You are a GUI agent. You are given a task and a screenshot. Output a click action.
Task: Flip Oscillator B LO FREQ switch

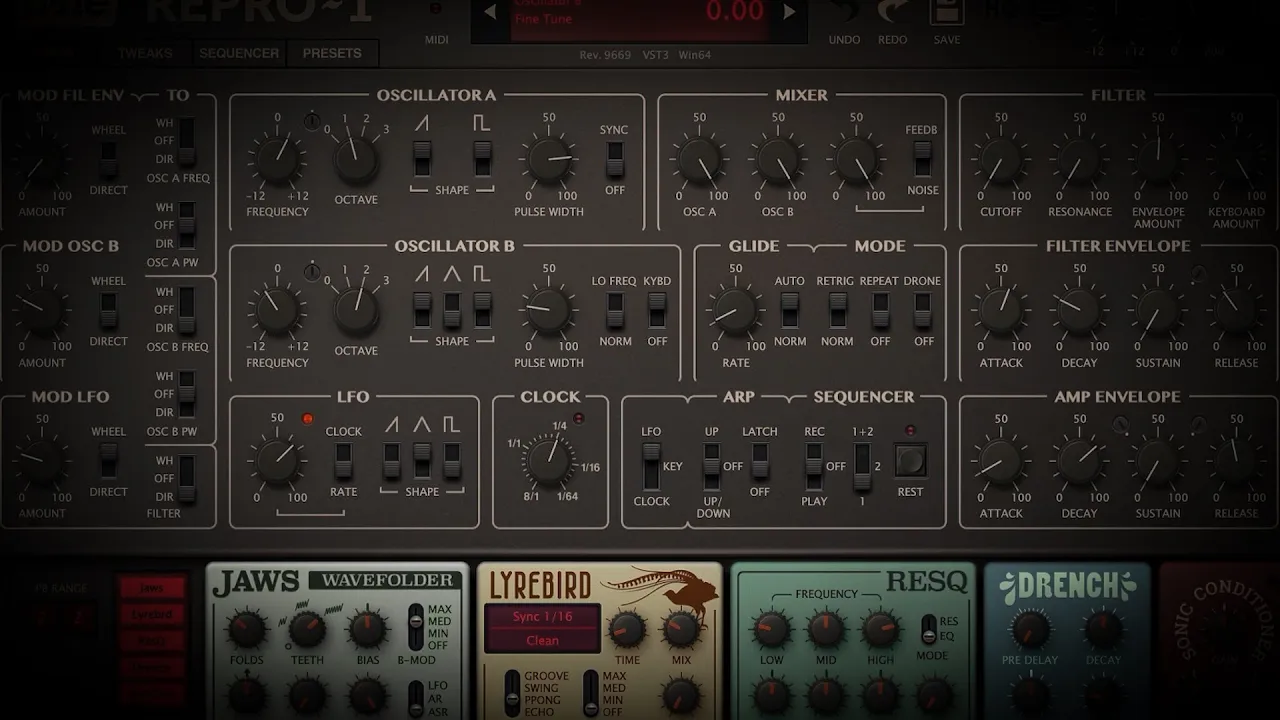tap(614, 310)
